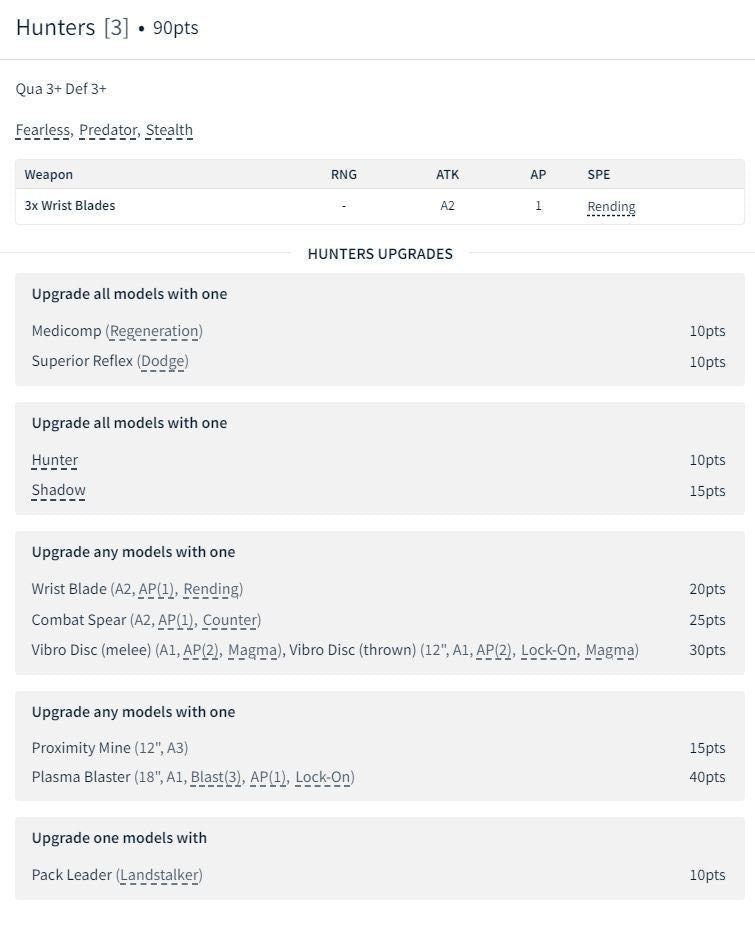Screen dimensions: 755x947
Task: Open the Regeneration link beside Medicomp
Action: point(154,331)
